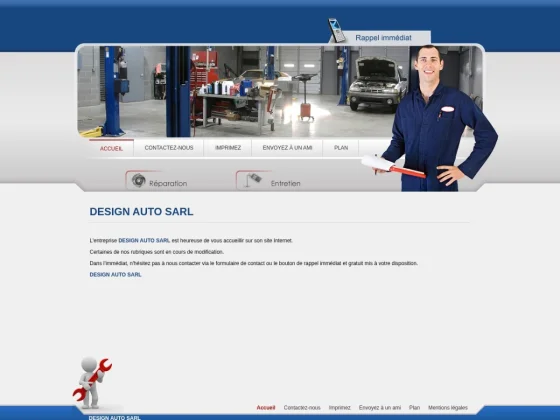
Task: Go to the Plan tab in main menu
Action: [341, 148]
